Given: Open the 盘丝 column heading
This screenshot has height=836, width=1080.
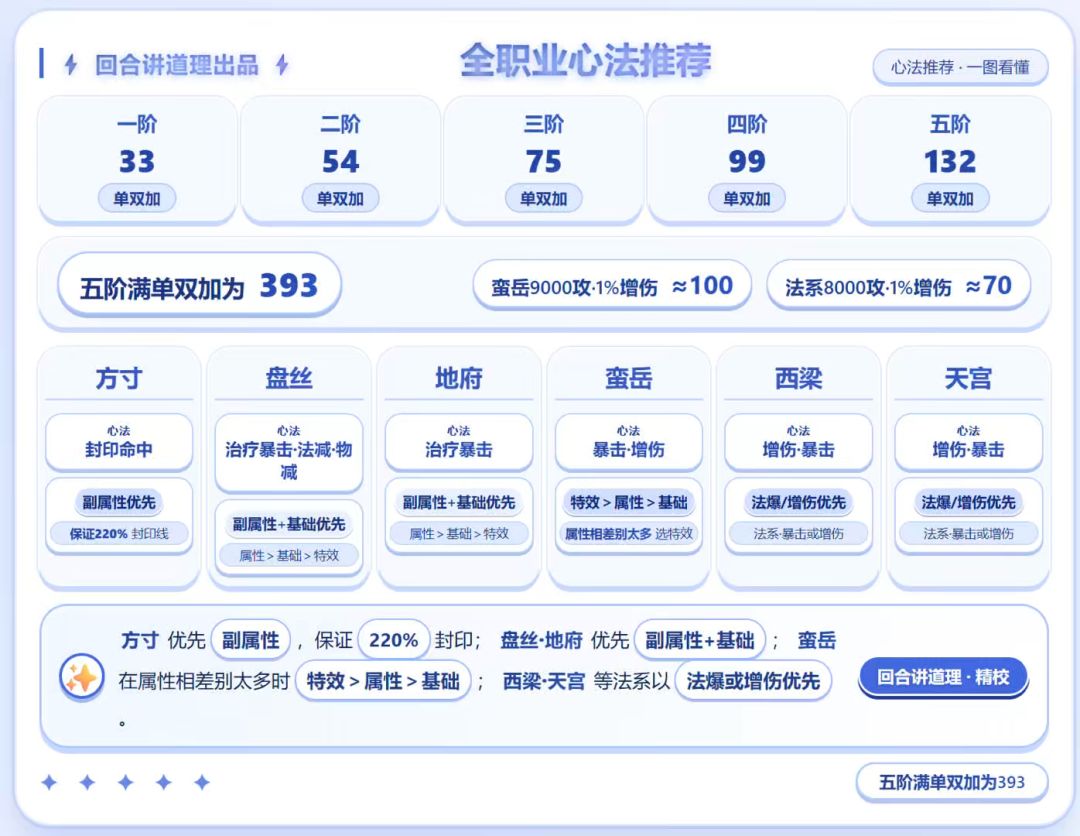Looking at the screenshot, I should 289,378.
